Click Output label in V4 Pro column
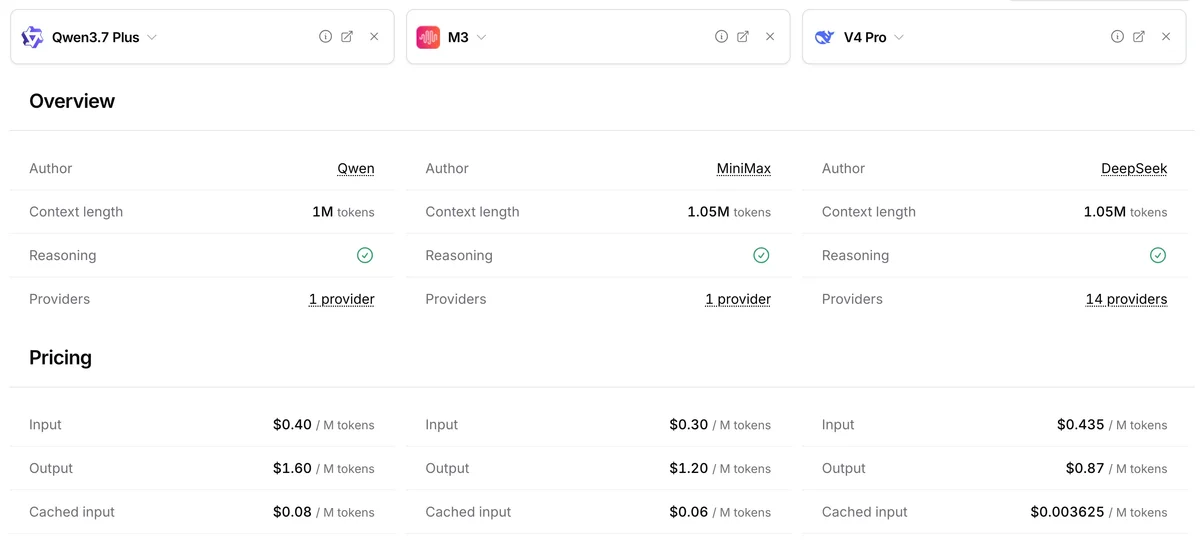This screenshot has width=1200, height=543. click(x=843, y=468)
